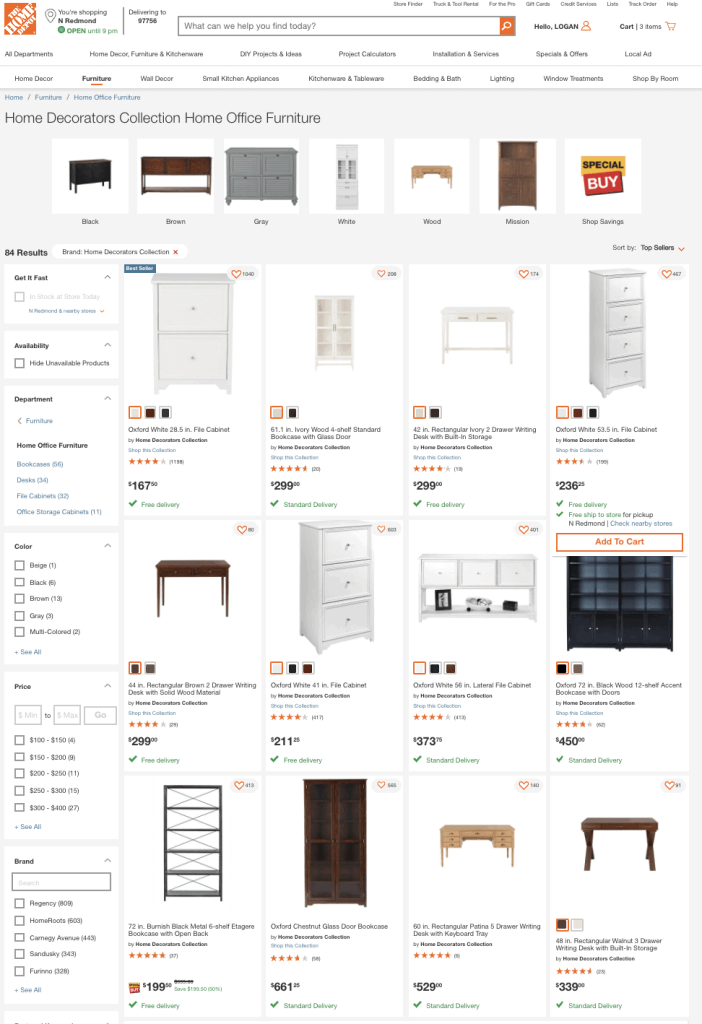Remove Home Decorators Collection brand filter
This screenshot has width=702, height=1024.
pyautogui.click(x=175, y=252)
